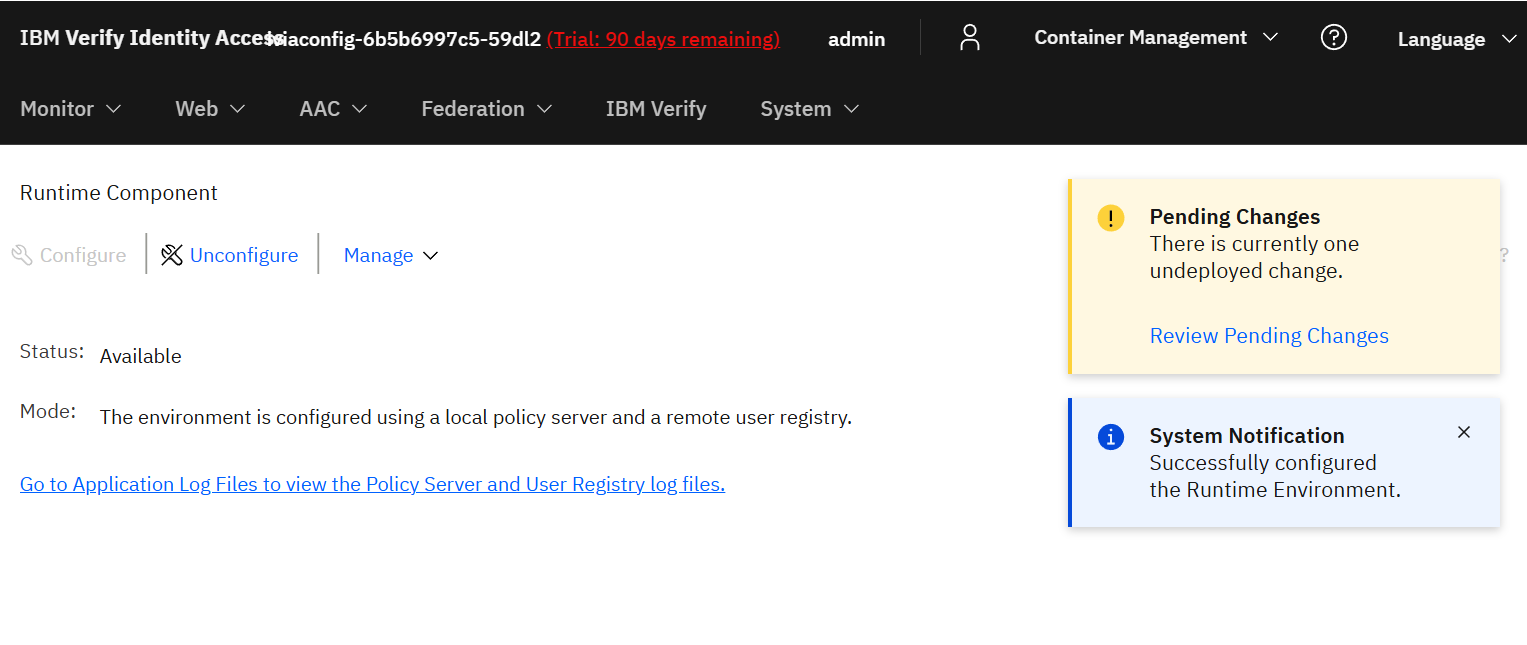Click the undeployed change message text
This screenshot has width=1527, height=645.
[x=1254, y=257]
